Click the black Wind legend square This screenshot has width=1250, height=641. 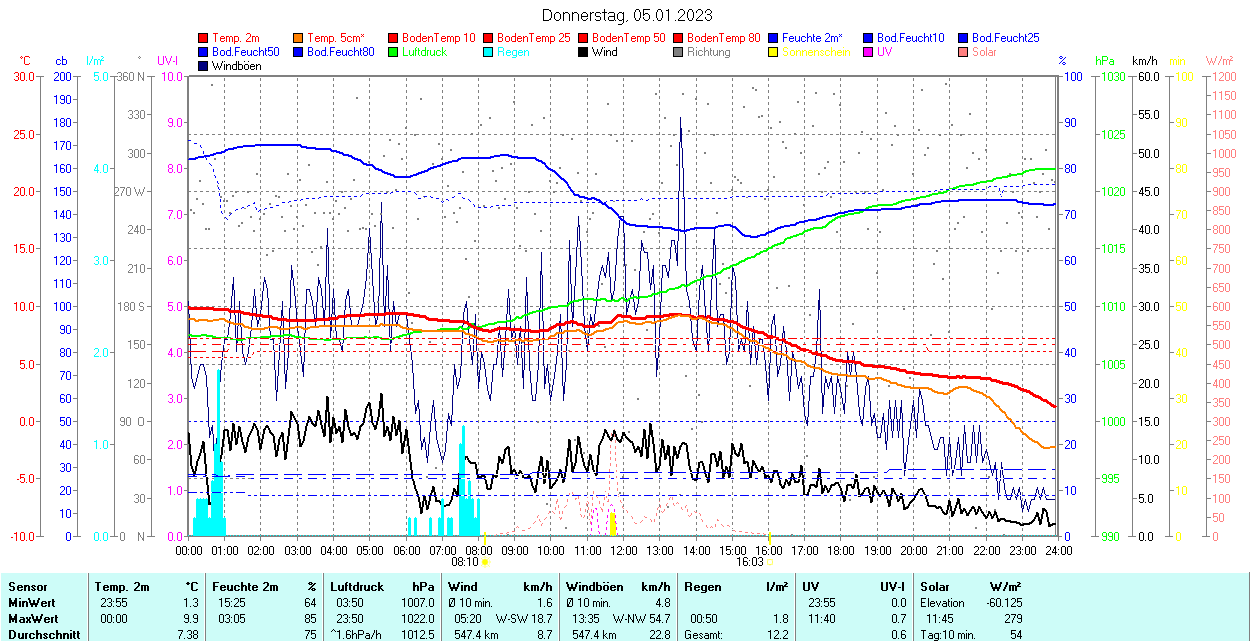pyautogui.click(x=582, y=52)
